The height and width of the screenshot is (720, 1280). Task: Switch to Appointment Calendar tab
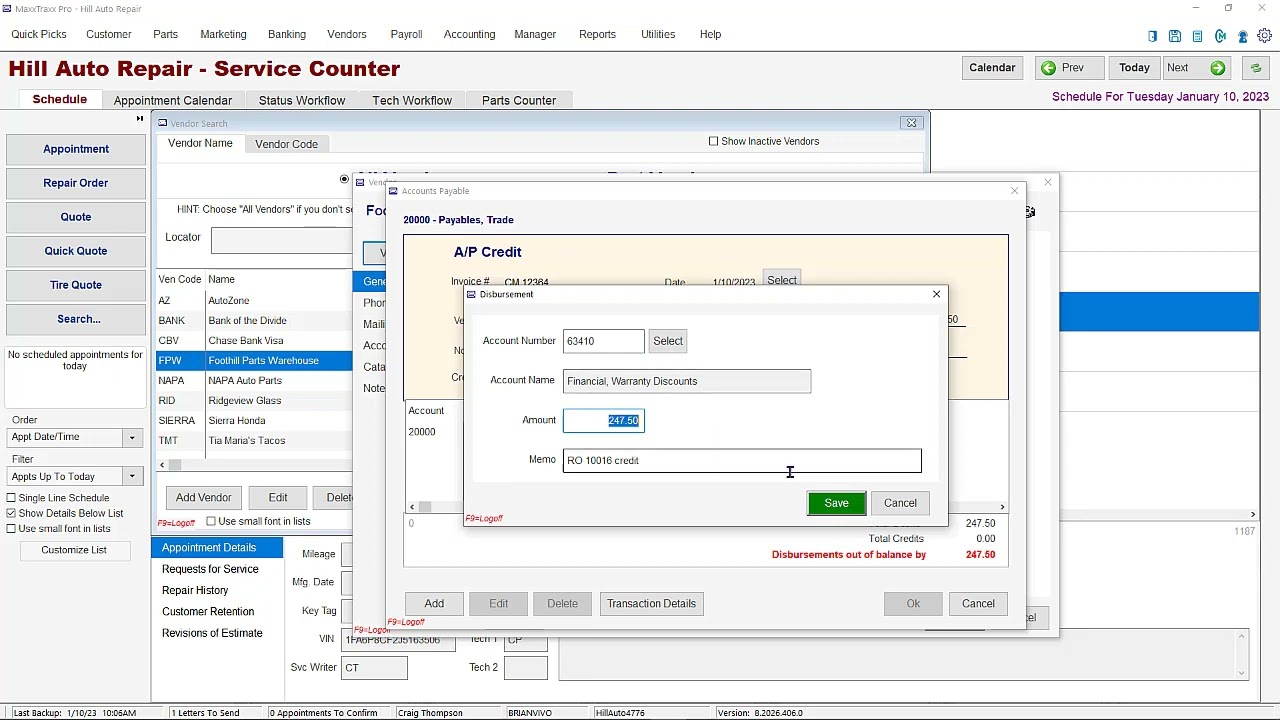pyautogui.click(x=172, y=100)
